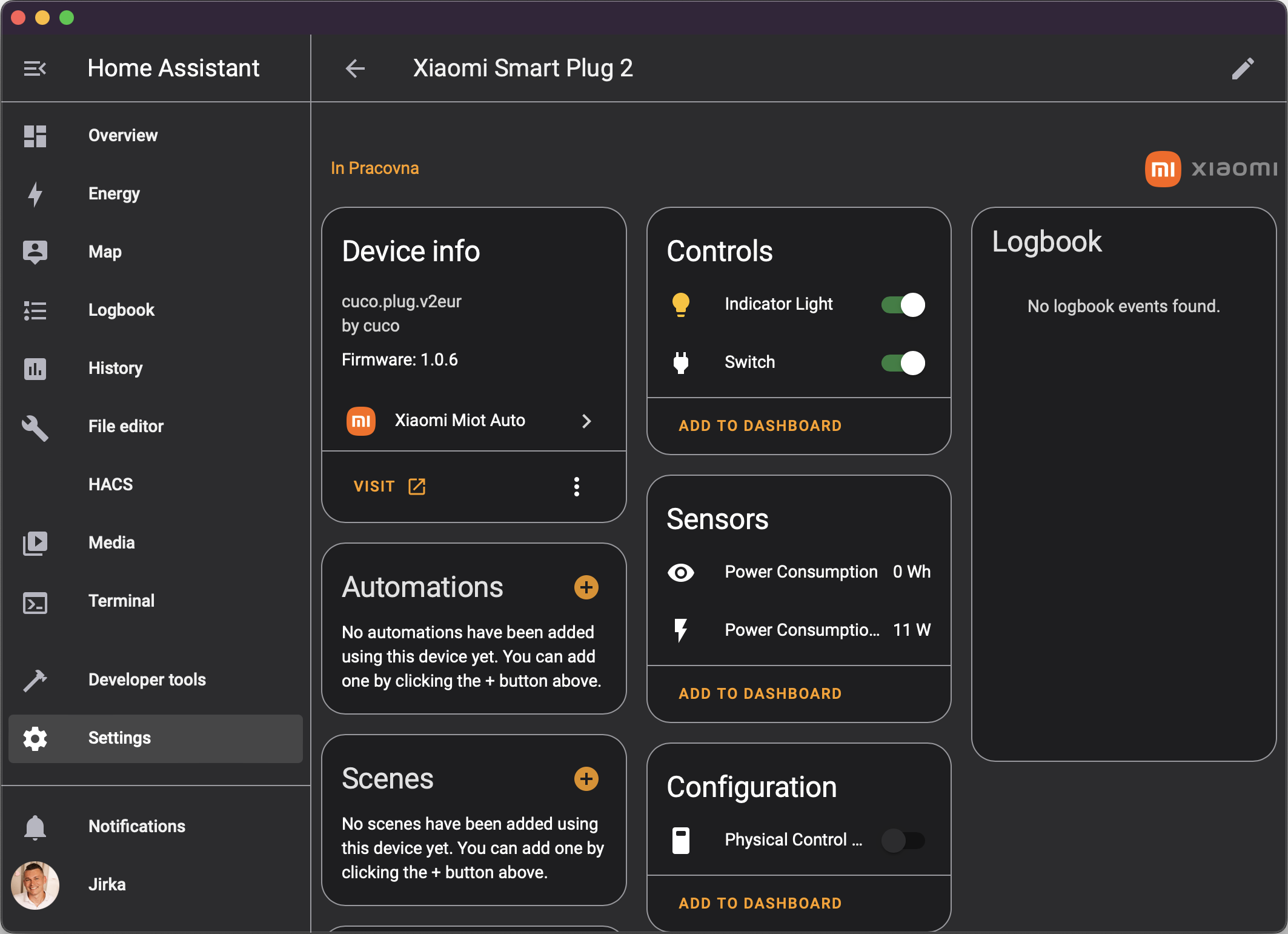Click the Xiaomi Miot Auto integration logo

(x=361, y=421)
